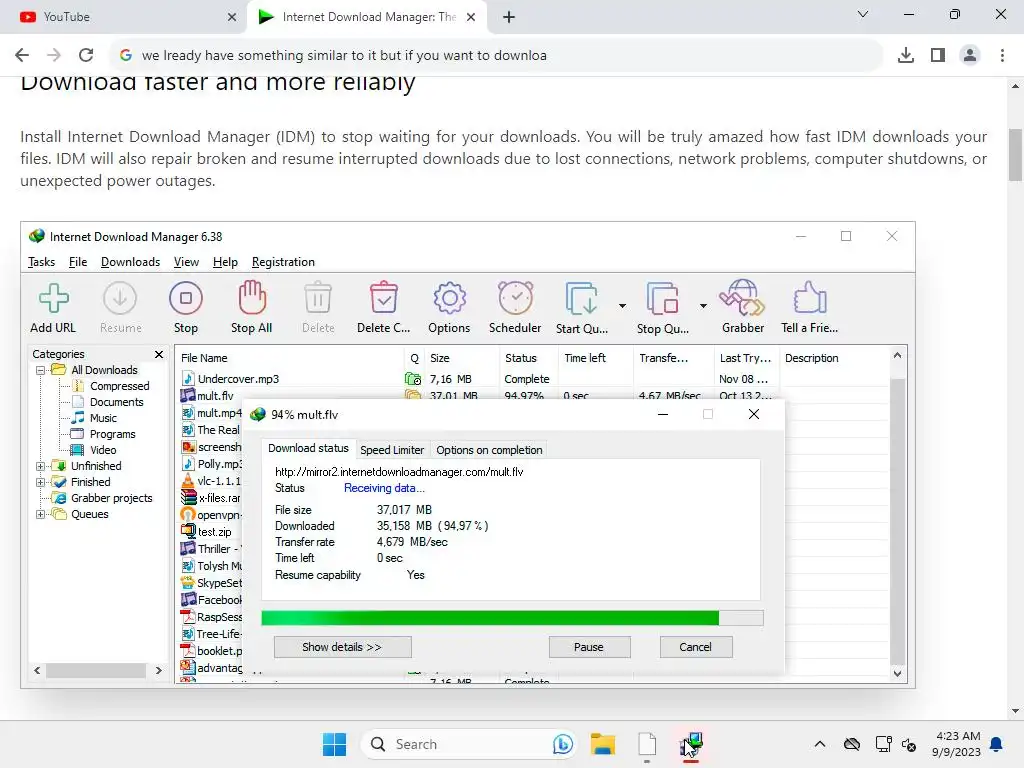Click the taskbar Search box
The height and width of the screenshot is (768, 1024).
click(x=468, y=744)
